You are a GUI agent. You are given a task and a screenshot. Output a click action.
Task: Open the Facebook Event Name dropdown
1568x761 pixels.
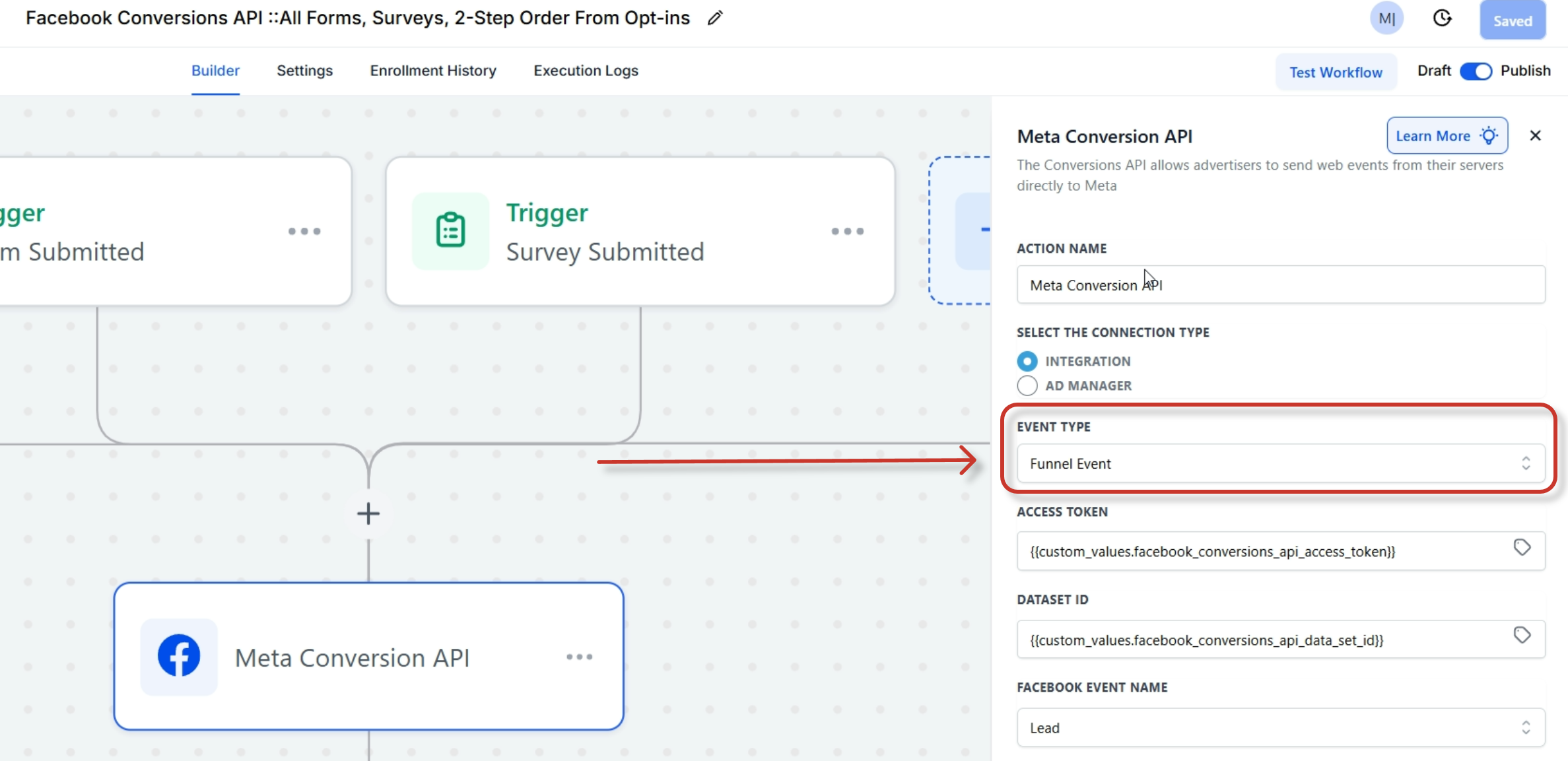[x=1280, y=727]
